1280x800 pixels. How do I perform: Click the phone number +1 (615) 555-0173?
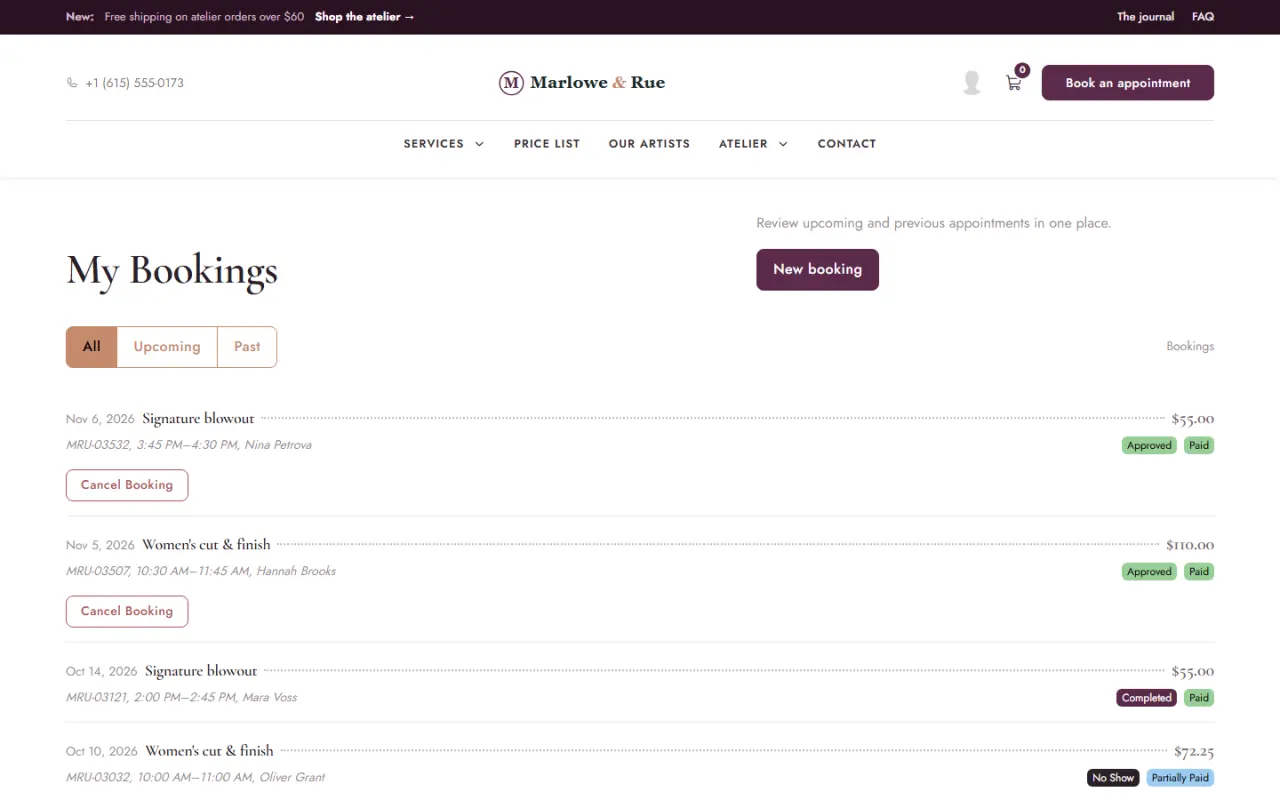click(135, 83)
